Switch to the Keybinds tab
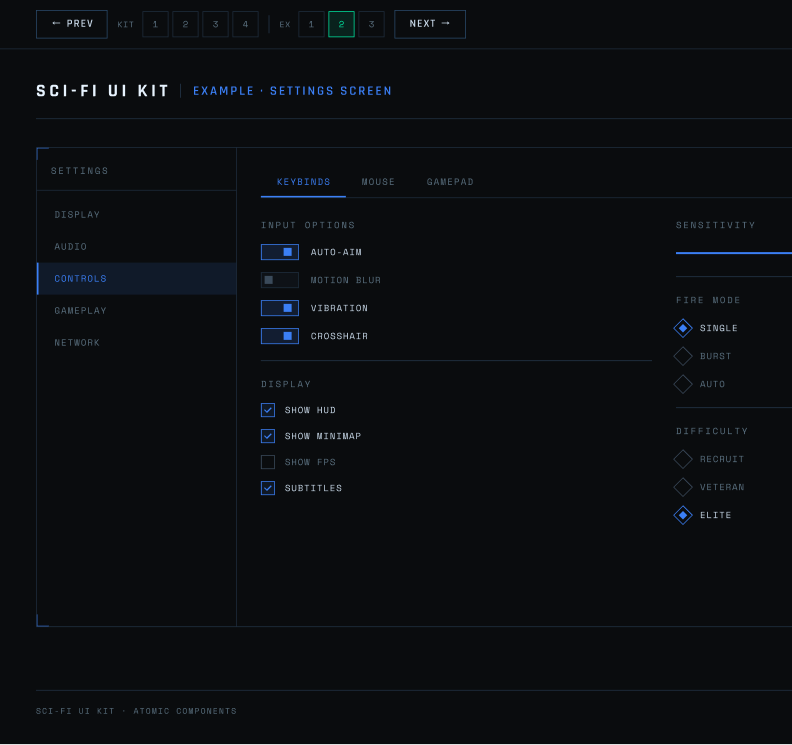The width and height of the screenshot is (792, 745). coord(303,182)
